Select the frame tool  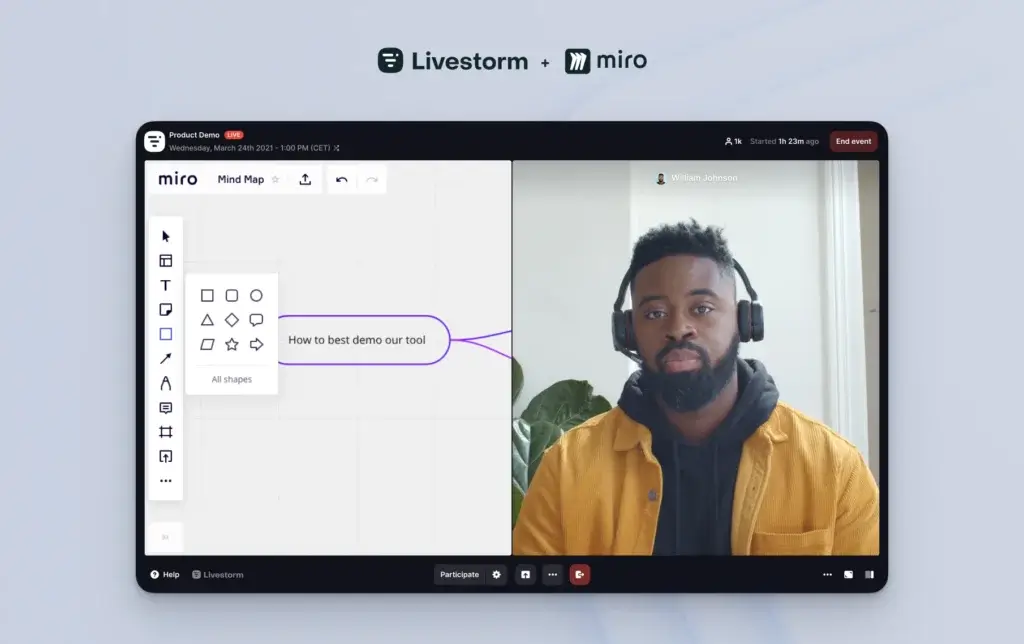(x=166, y=432)
